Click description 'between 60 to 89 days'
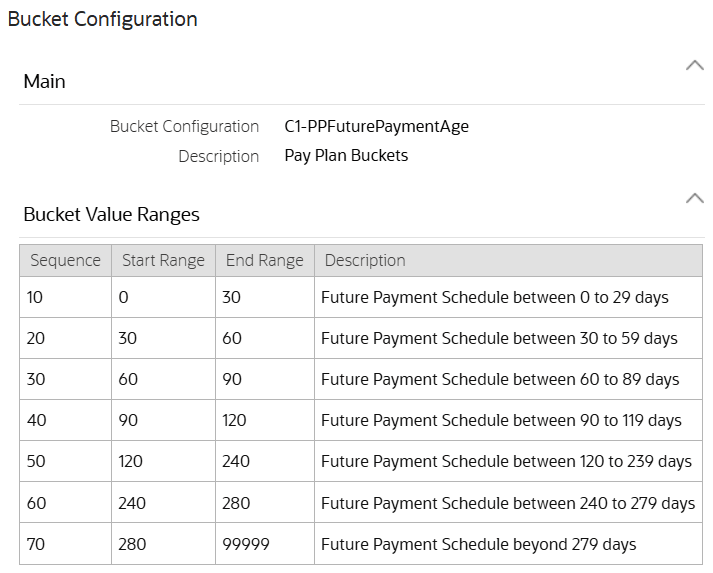This screenshot has width=713, height=573. [x=508, y=379]
